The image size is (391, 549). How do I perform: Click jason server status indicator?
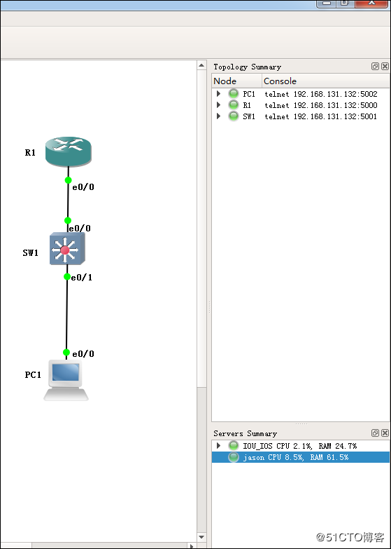tap(233, 457)
